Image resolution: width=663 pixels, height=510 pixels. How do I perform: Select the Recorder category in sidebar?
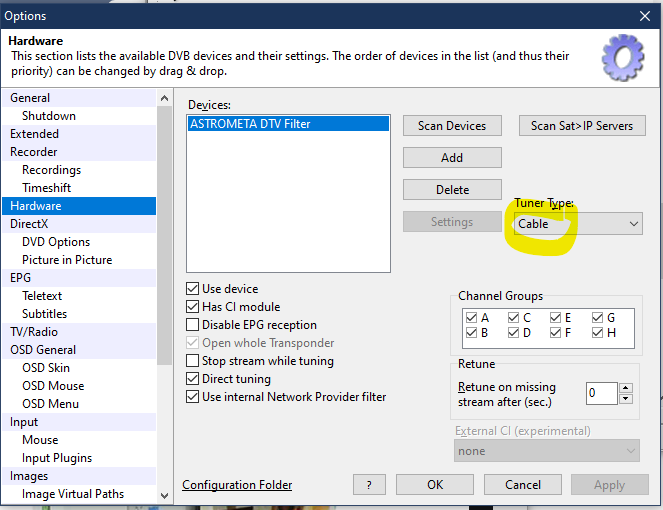[x=34, y=152]
